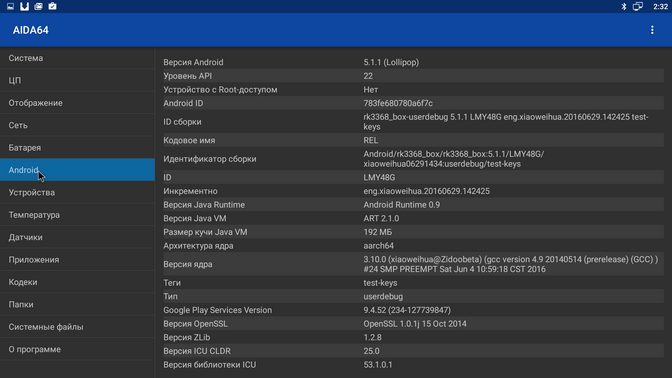Show the Температура section
The height and width of the screenshot is (378, 672).
(x=77, y=215)
